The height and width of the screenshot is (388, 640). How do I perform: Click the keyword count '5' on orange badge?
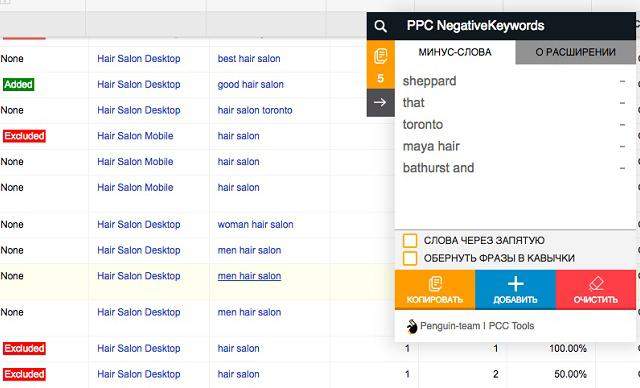[380, 78]
